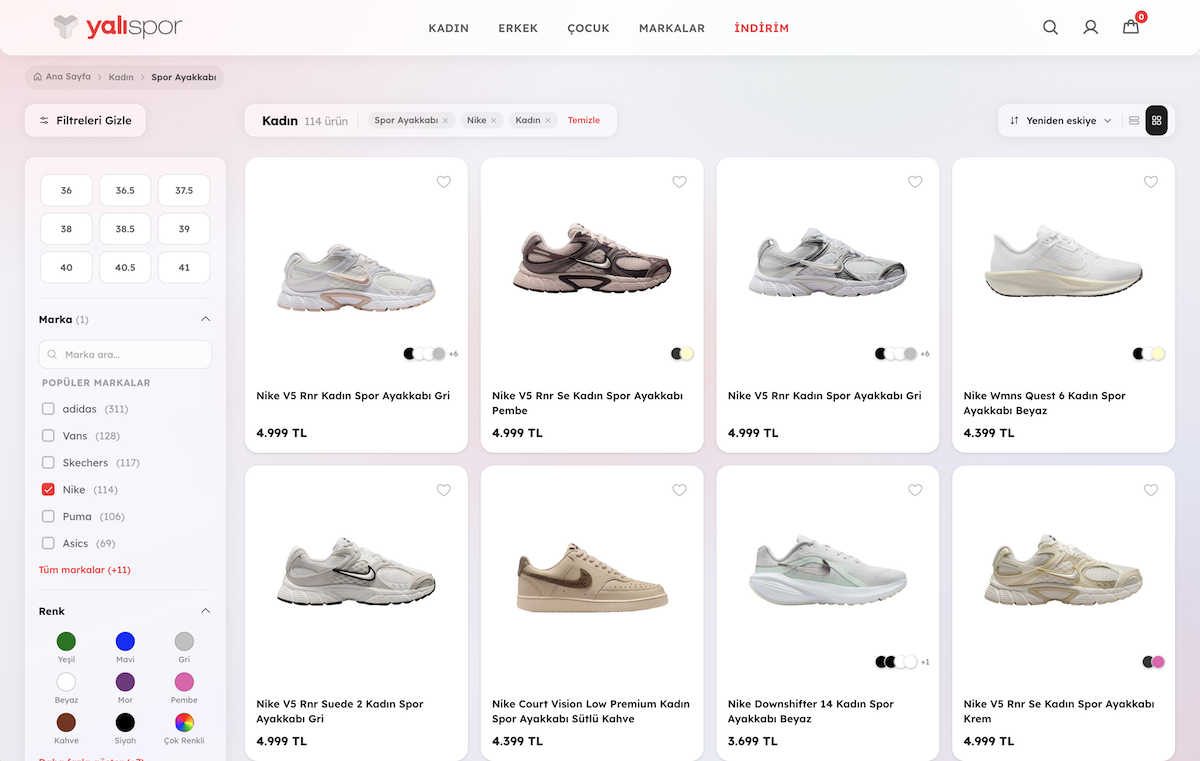This screenshot has height=761, width=1200.
Task: Select the Gri color swatch
Action: (x=184, y=641)
